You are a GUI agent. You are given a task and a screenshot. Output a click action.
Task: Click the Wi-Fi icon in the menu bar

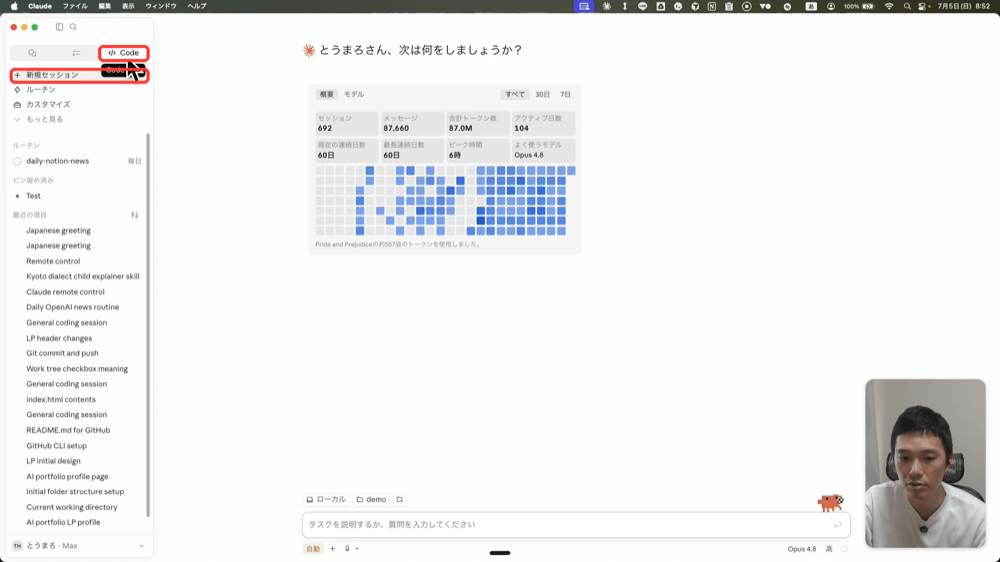pyautogui.click(x=889, y=6)
